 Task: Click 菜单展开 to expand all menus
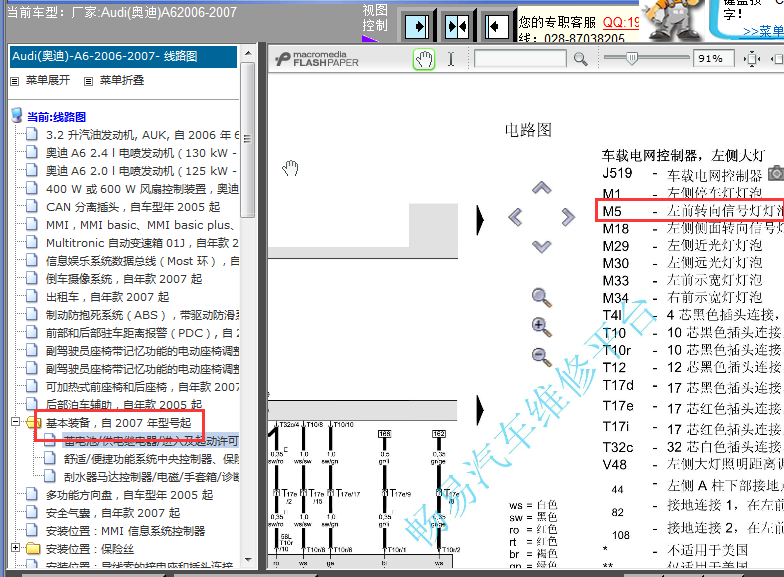coord(48,80)
